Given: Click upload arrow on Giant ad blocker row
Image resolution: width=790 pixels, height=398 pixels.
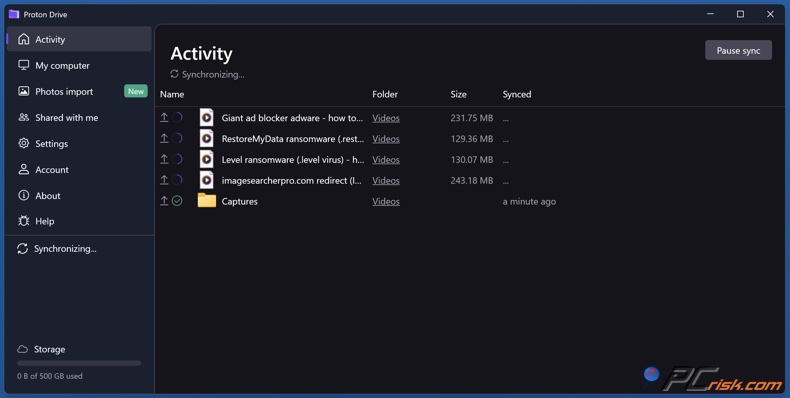Looking at the screenshot, I should (x=164, y=117).
